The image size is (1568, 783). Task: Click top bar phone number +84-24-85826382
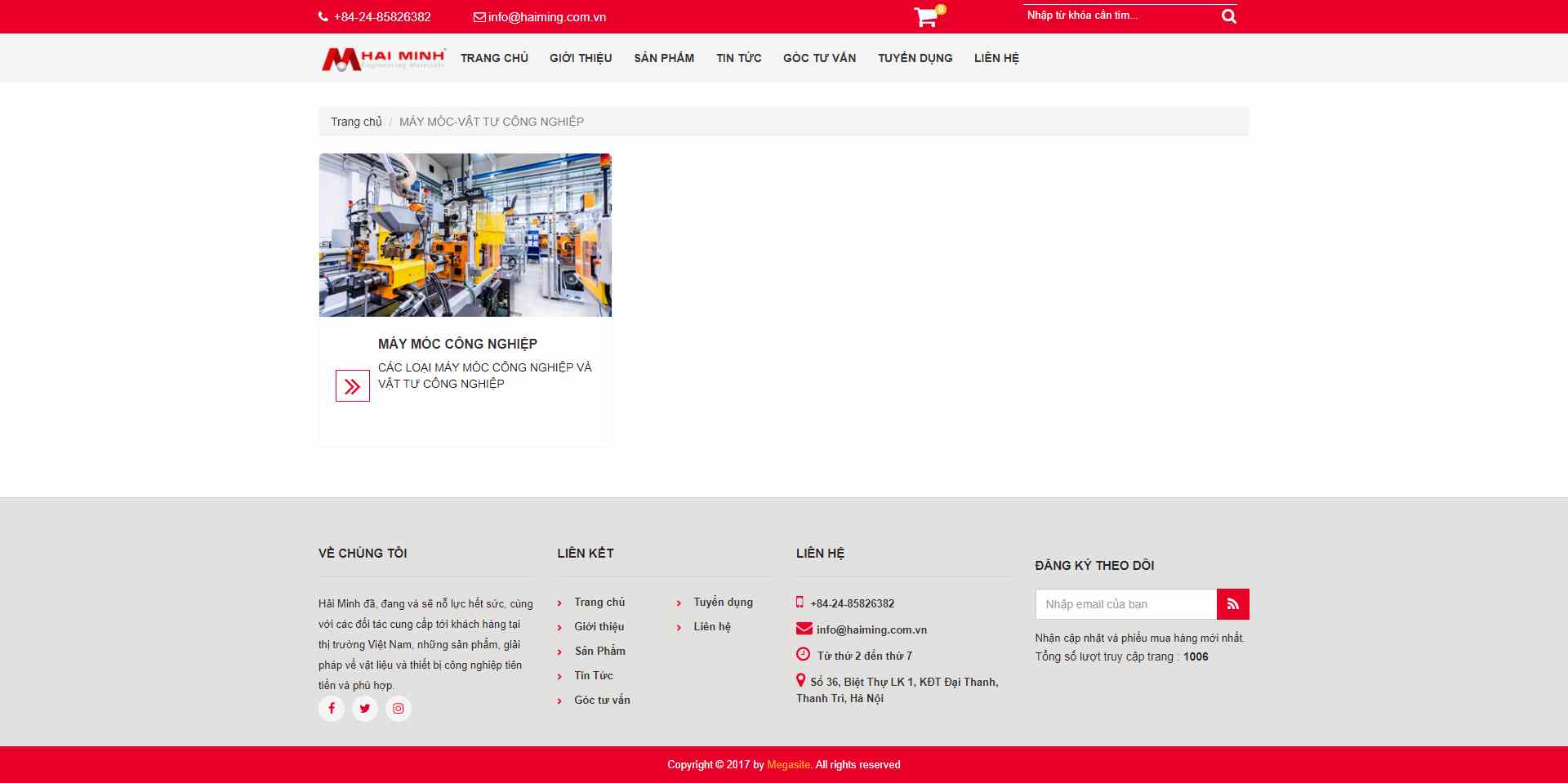point(382,17)
